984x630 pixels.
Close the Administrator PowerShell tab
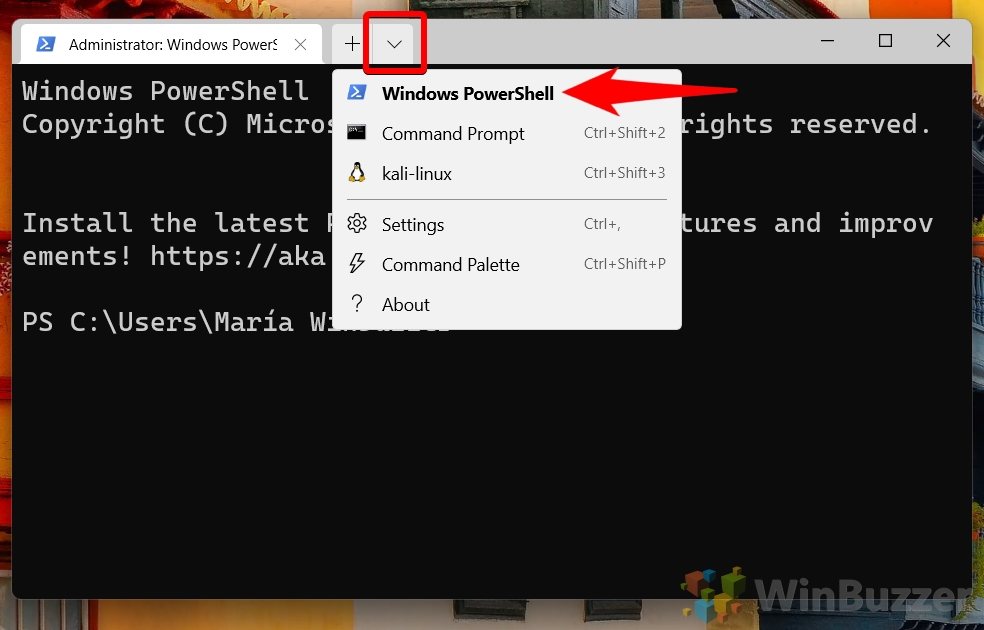coord(301,45)
